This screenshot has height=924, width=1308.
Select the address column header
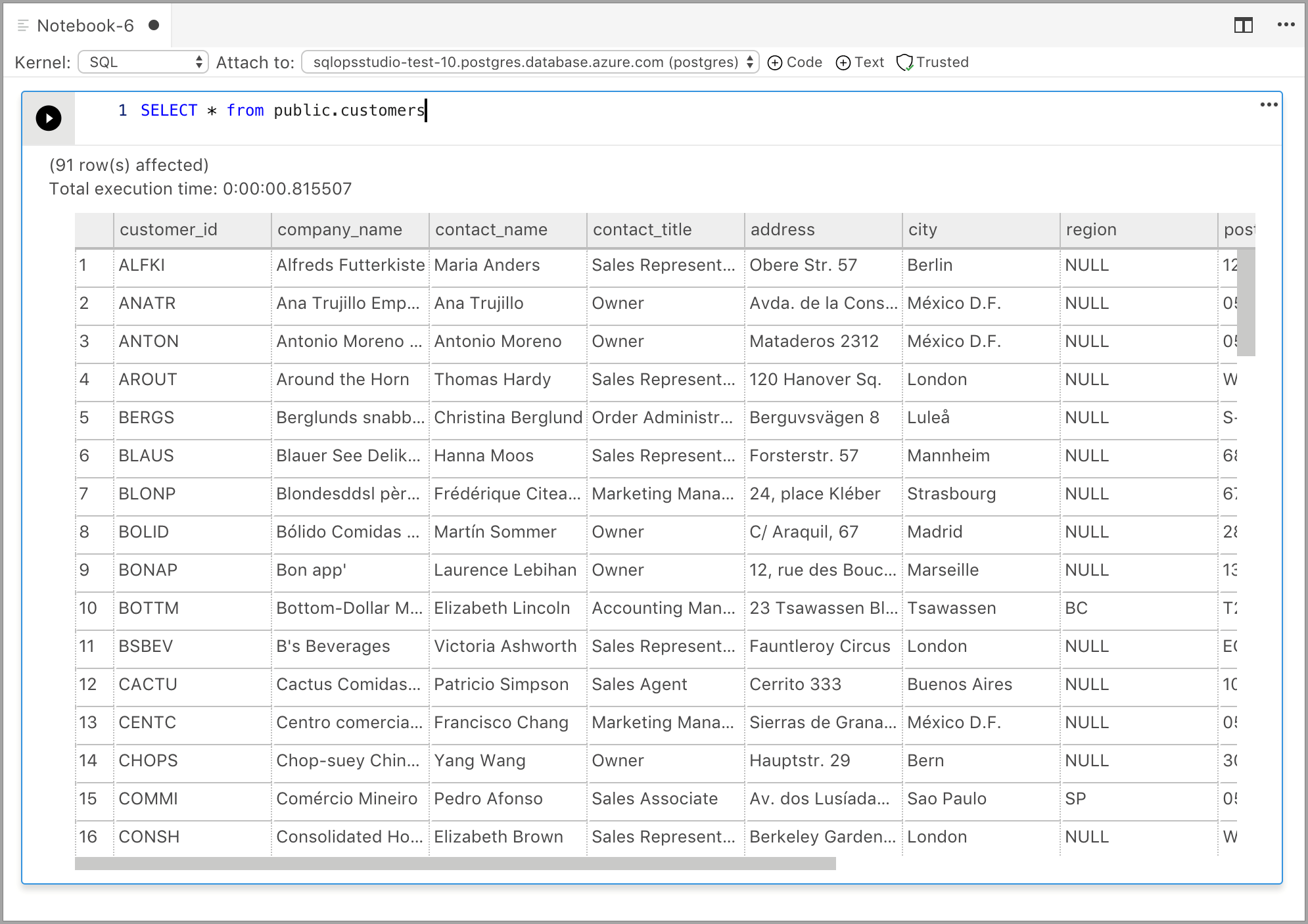tap(824, 230)
